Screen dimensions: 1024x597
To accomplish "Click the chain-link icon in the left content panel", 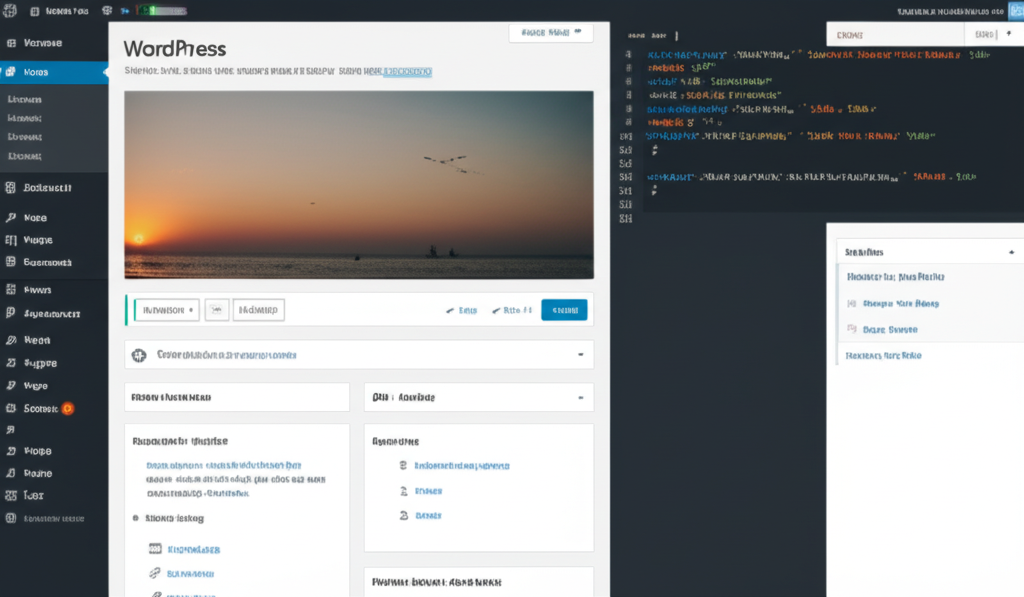I will coord(155,573).
